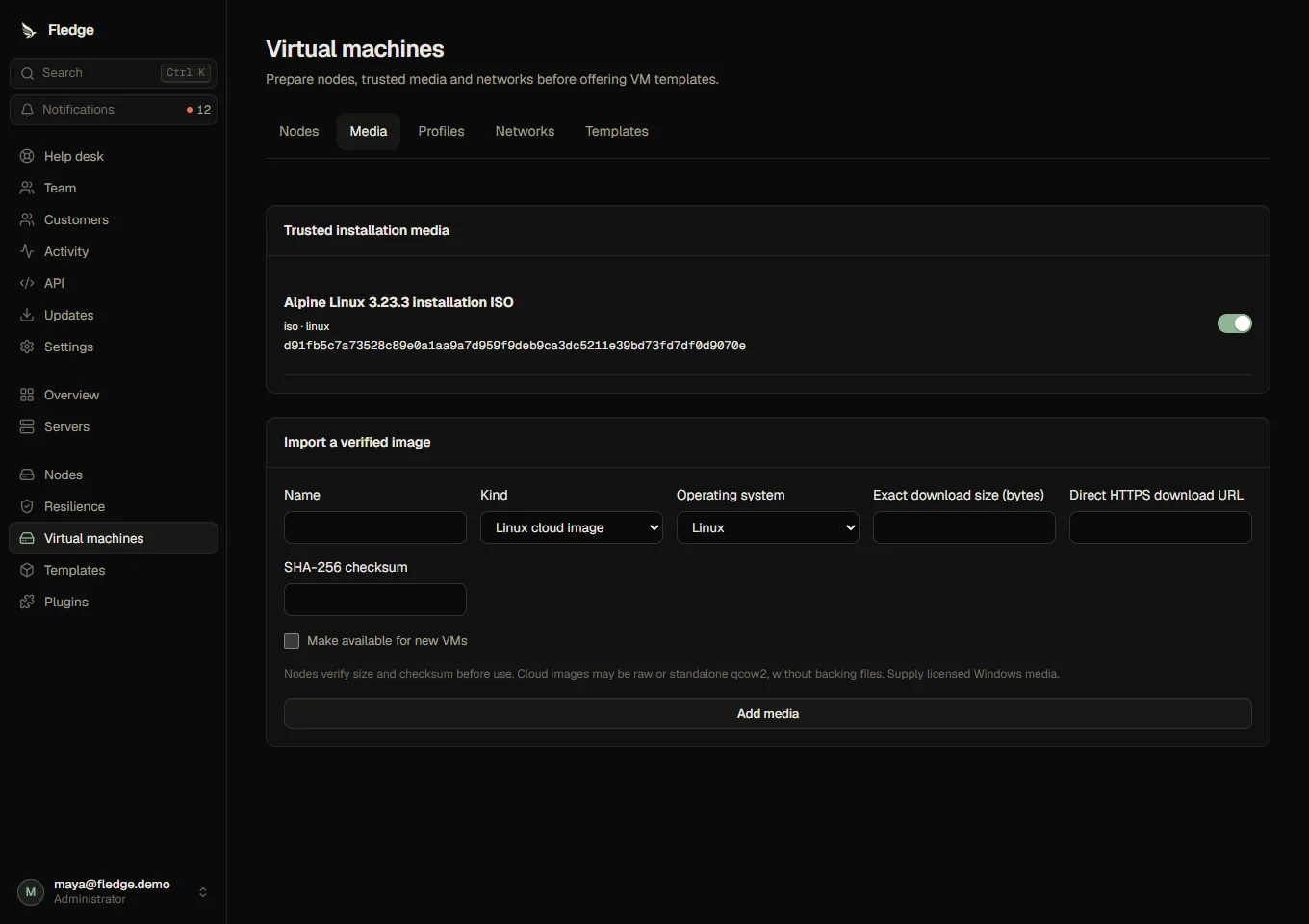Click the sidebar Templates cube icon
Screen dimensions: 1309x924
coord(27,570)
